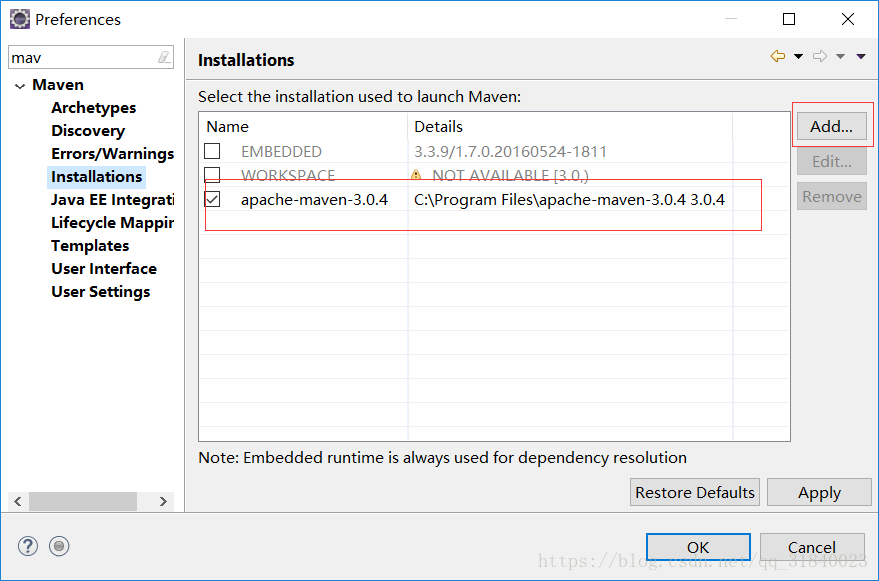The image size is (879, 581).
Task: Open the Lifecycle Mappings page
Action: pyautogui.click(x=113, y=223)
